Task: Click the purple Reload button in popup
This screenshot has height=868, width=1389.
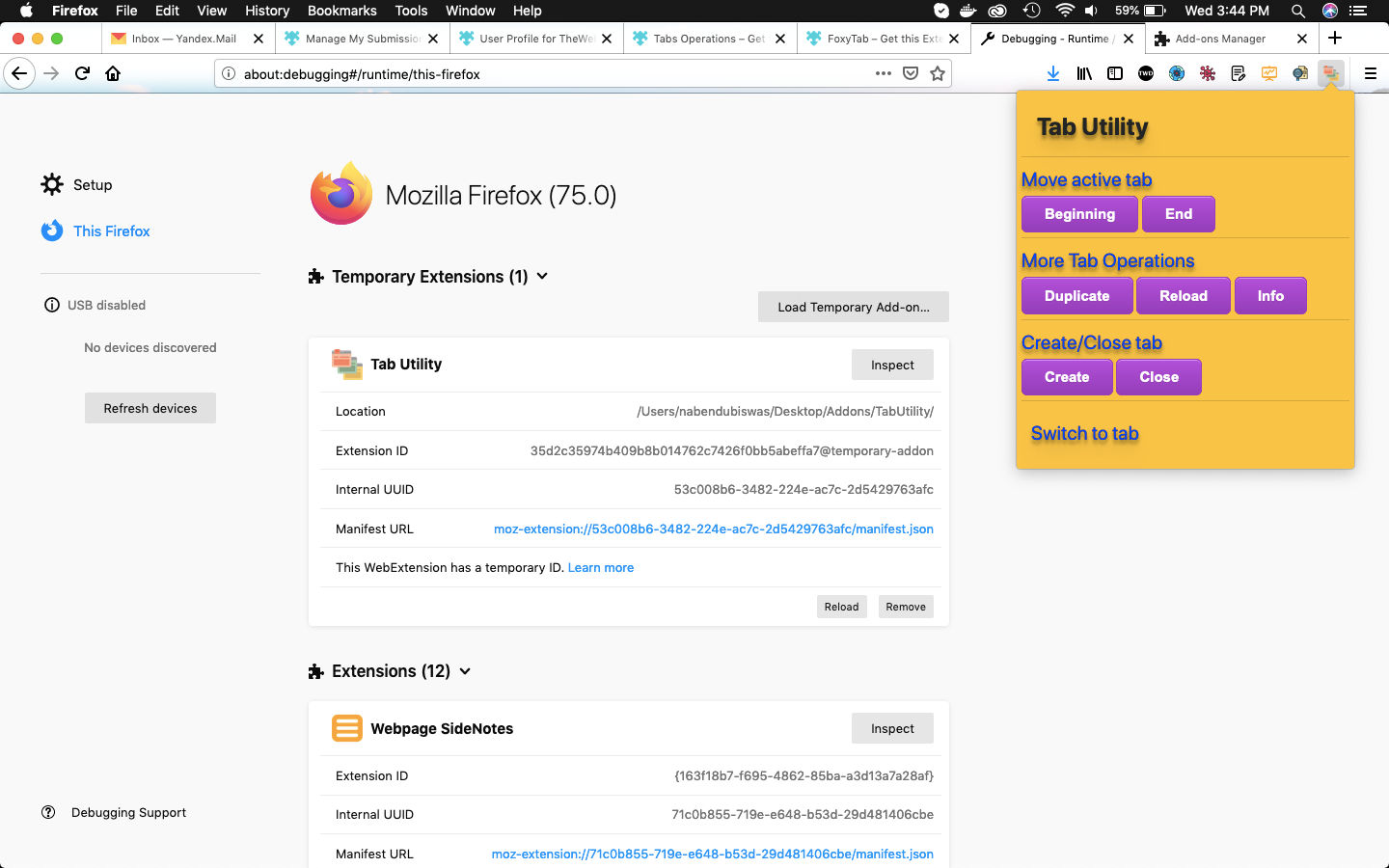Action: coord(1184,296)
